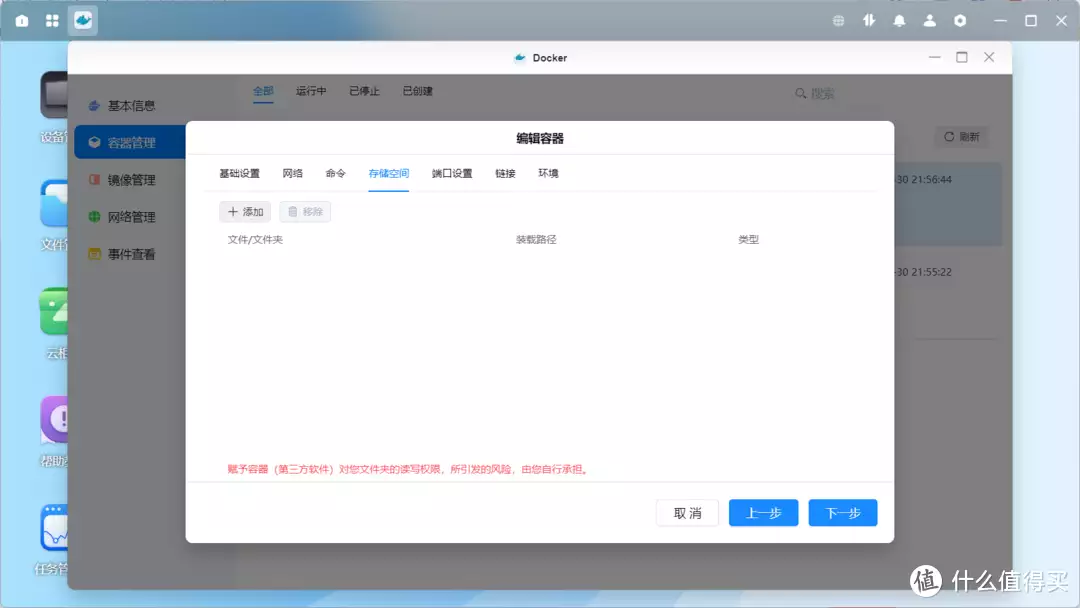Open the green cloud desktop icon
The width and height of the screenshot is (1080, 608).
(x=54, y=311)
